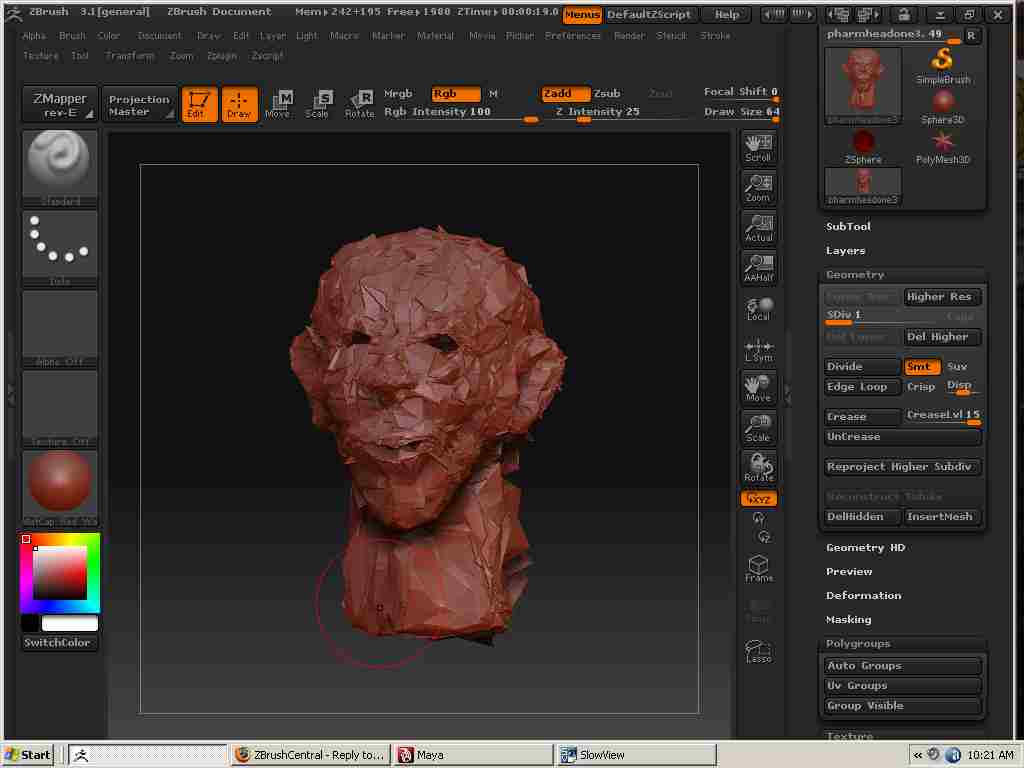Open the Preferences menu
Viewport: 1024px width, 768px height.
point(573,36)
